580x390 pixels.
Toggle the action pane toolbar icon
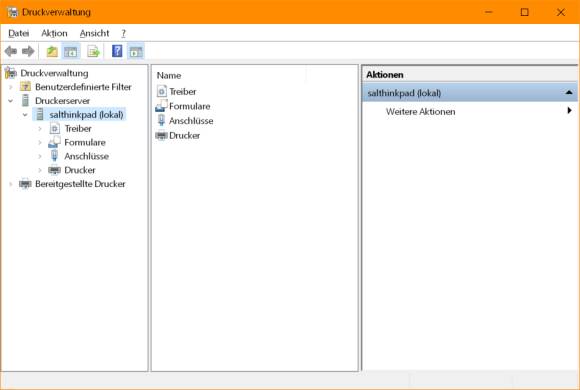pyautogui.click(x=136, y=51)
